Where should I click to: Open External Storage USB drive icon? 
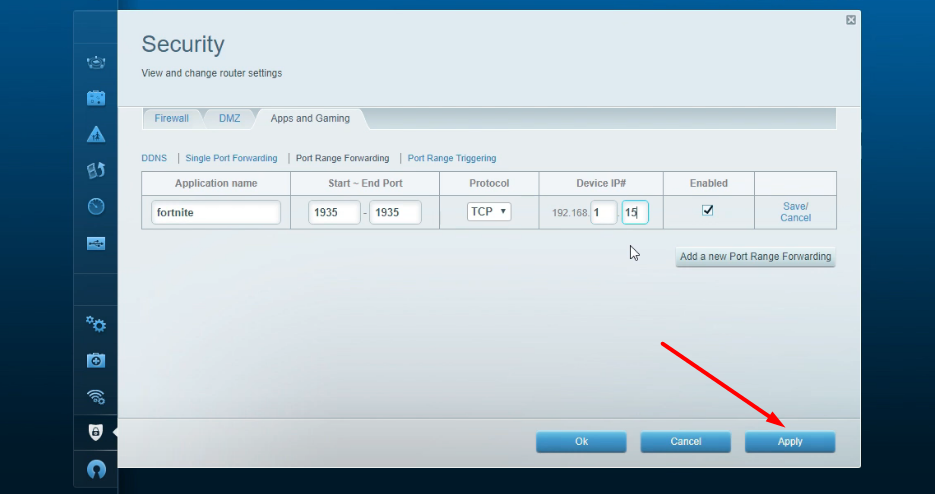click(96, 243)
